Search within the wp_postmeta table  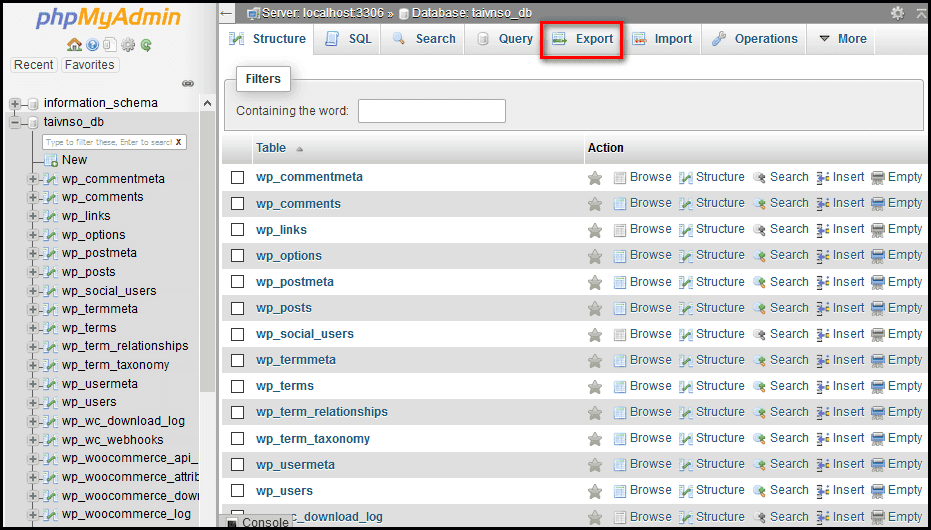pos(780,282)
